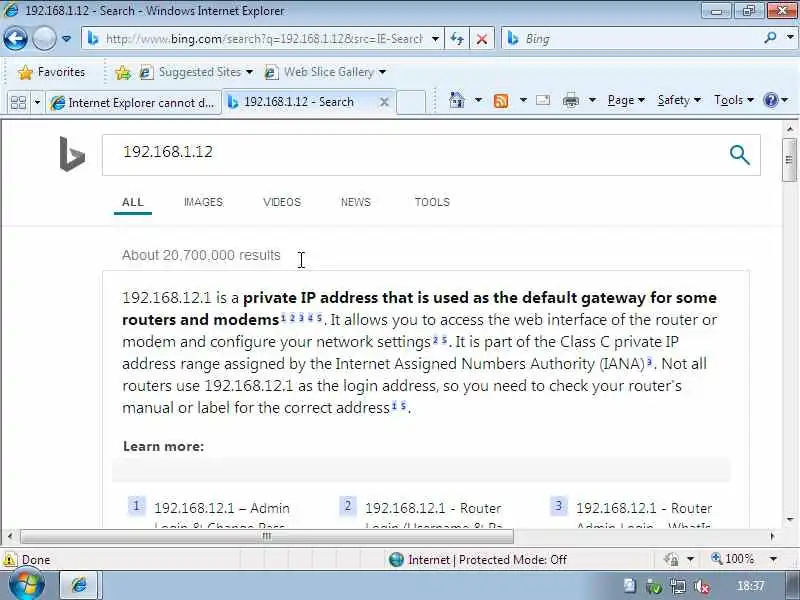Expand the tab list dropdown arrow
Image resolution: width=800 pixels, height=600 pixels.
[37, 103]
